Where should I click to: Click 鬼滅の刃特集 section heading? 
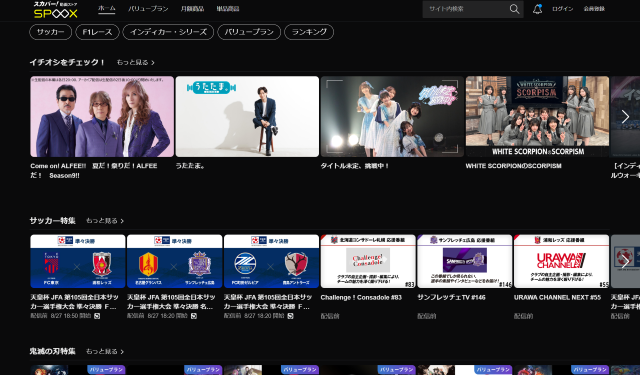pos(52,351)
